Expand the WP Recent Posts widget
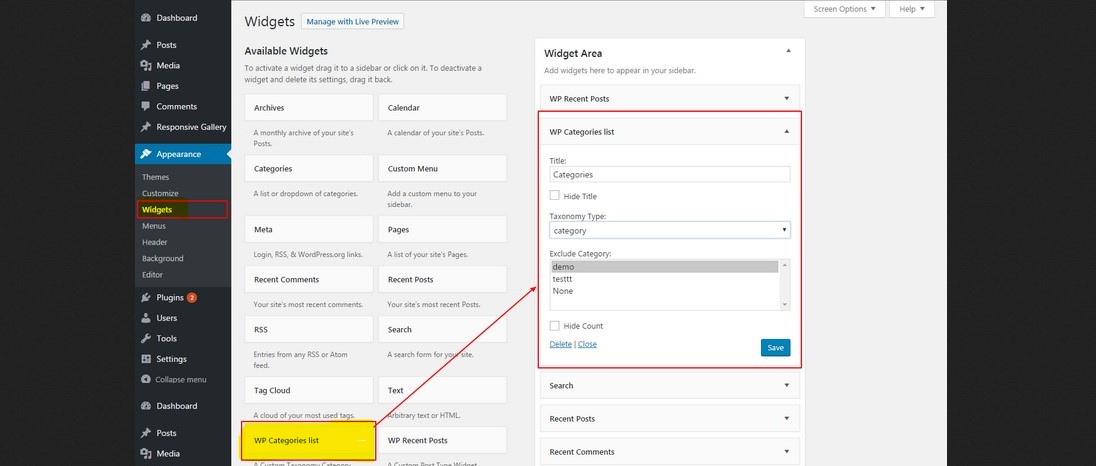Viewport: 1096px width, 466px height. point(787,99)
